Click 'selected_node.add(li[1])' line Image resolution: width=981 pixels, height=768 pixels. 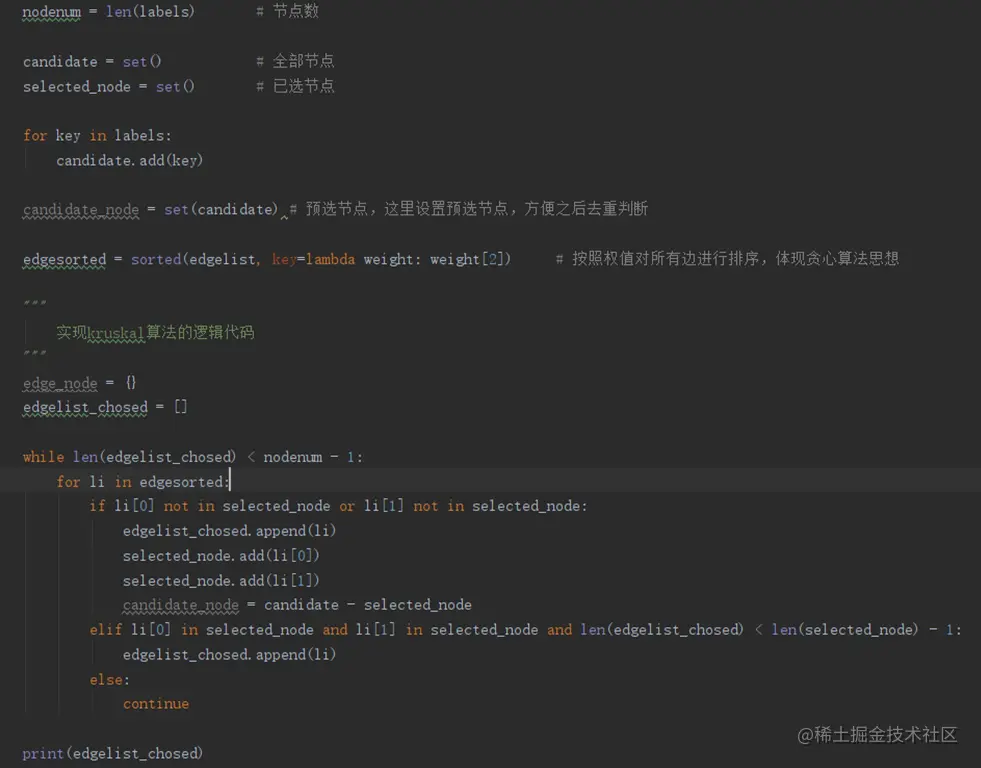(221, 580)
